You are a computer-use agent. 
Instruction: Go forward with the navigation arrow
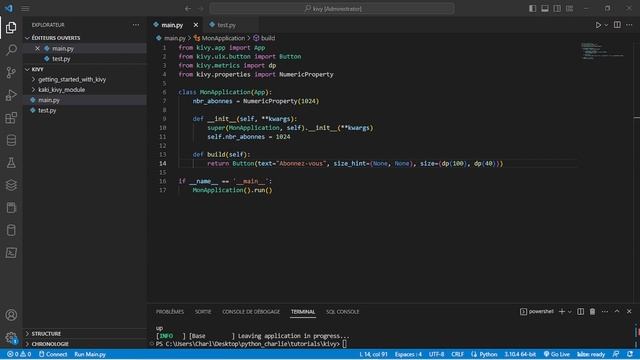(200, 9)
